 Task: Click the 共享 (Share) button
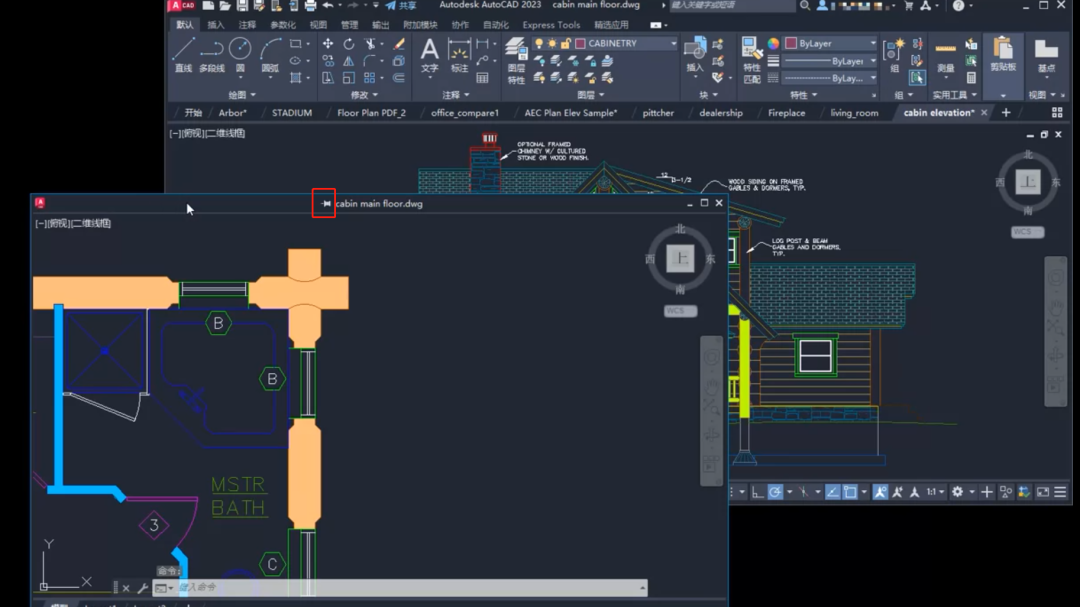click(401, 6)
